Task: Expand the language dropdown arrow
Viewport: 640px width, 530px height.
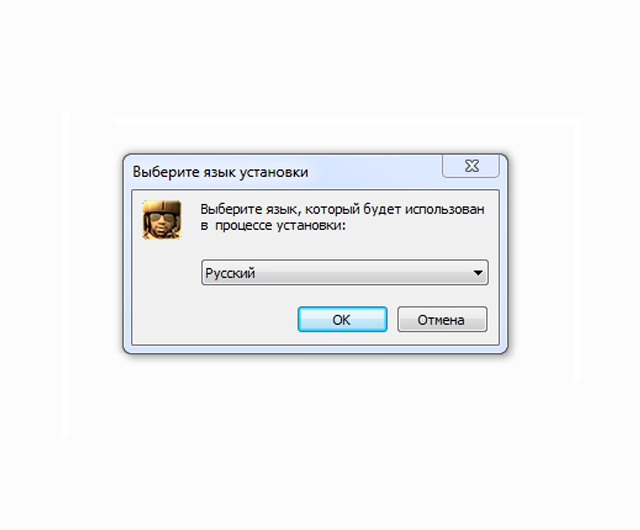Action: 478,273
